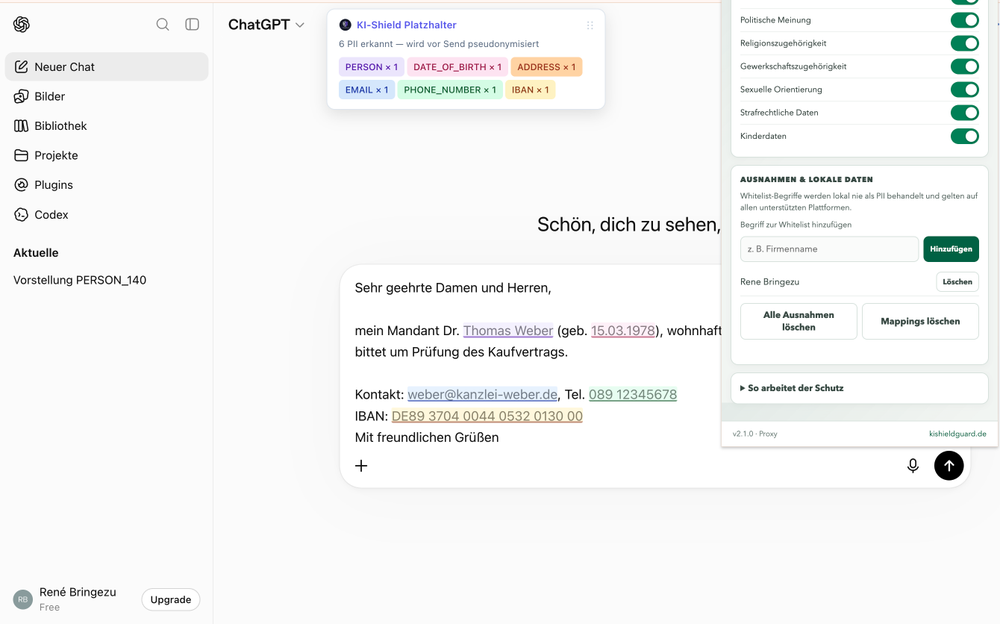Click highlighted name Thomas Weber
Image resolution: width=1000 pixels, height=624 pixels.
(x=508, y=331)
